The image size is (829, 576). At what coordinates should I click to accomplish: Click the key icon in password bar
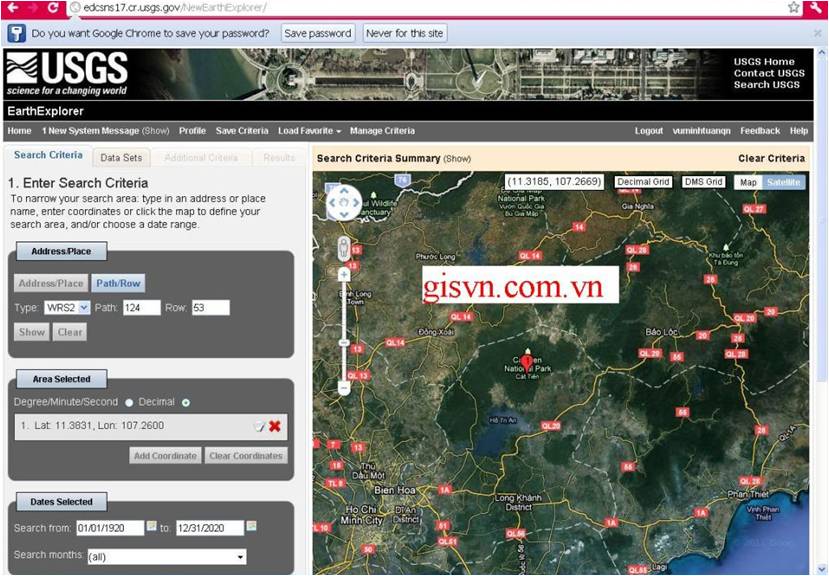point(16,33)
